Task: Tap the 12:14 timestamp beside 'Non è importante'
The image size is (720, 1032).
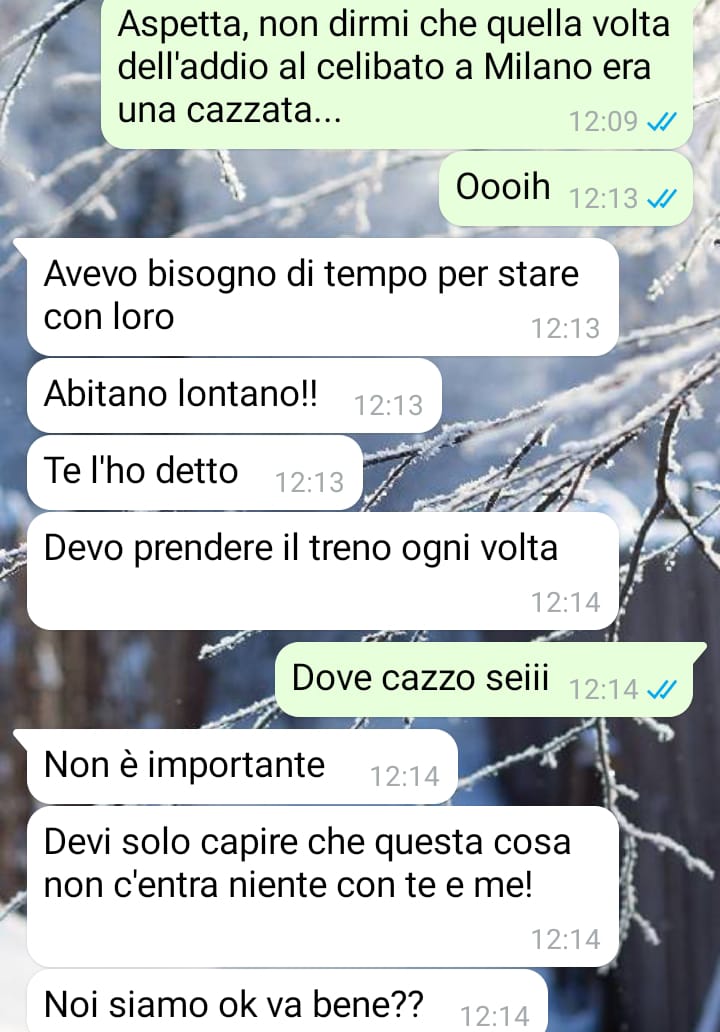Action: [404, 777]
